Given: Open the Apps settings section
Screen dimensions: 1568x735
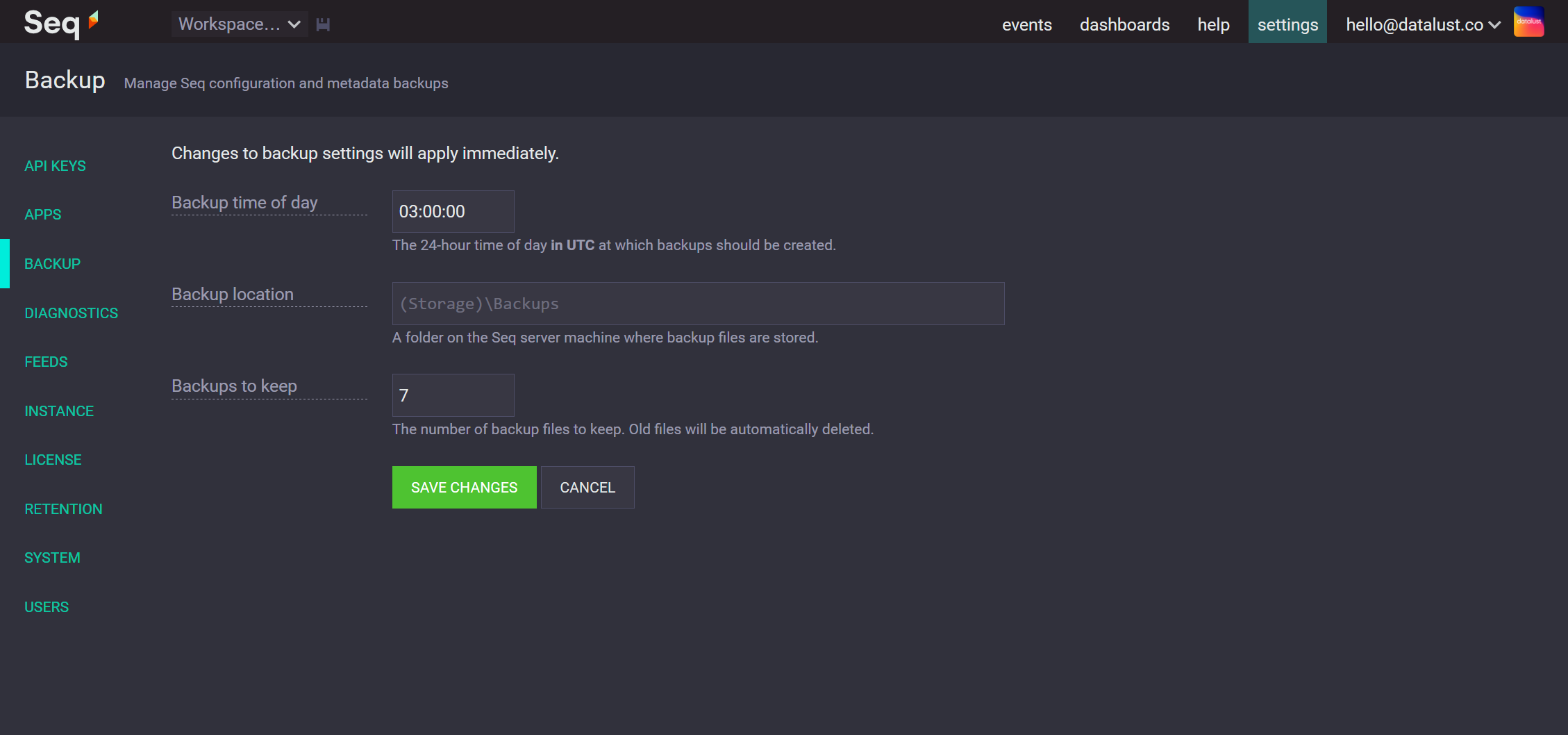Looking at the screenshot, I should (42, 215).
